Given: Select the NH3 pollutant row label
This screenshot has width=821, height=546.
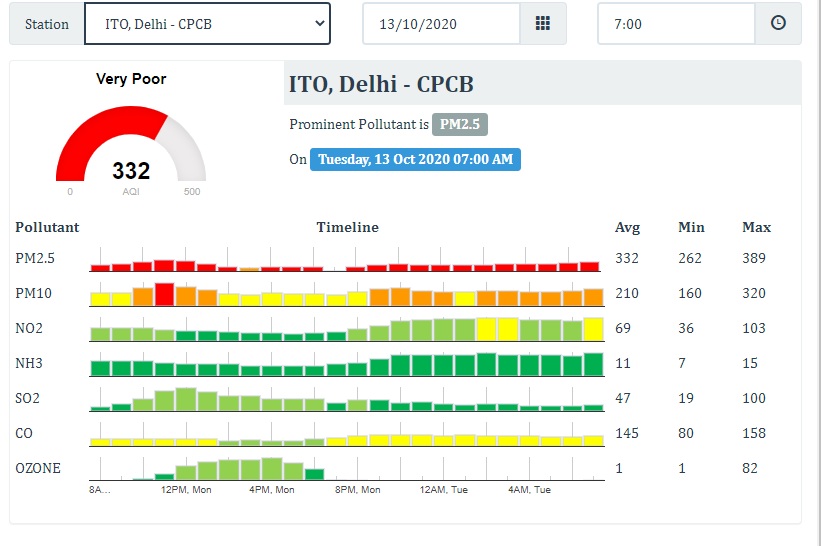Looking at the screenshot, I should pyautogui.click(x=29, y=363).
